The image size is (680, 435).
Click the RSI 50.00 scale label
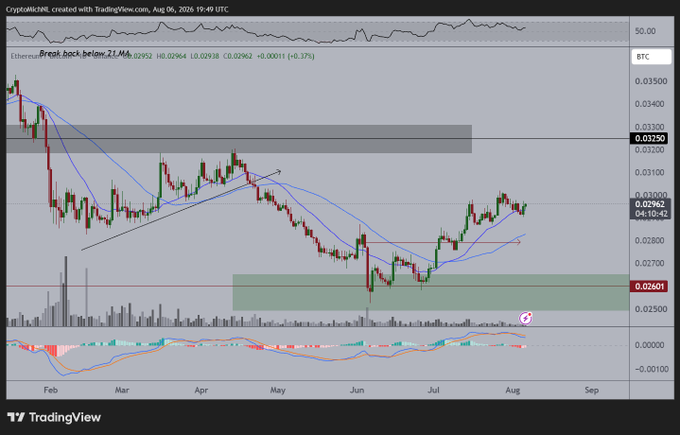tap(645, 31)
